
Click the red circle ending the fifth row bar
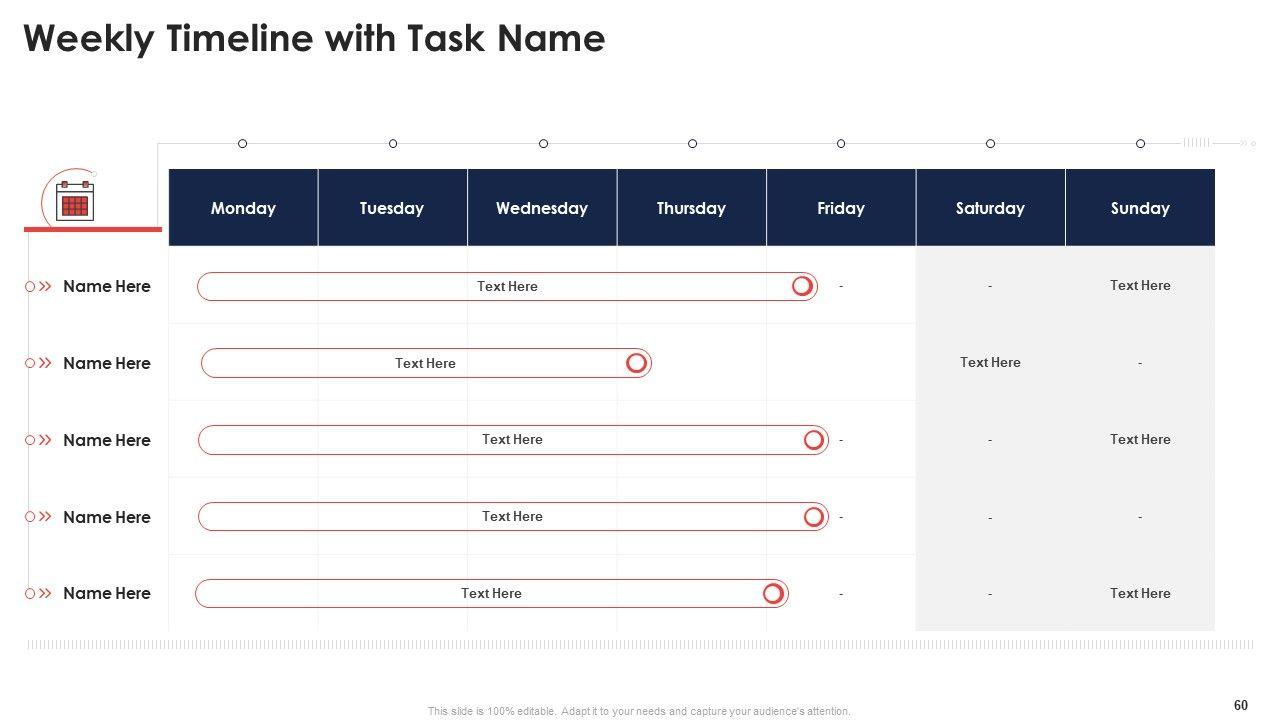tap(773, 593)
